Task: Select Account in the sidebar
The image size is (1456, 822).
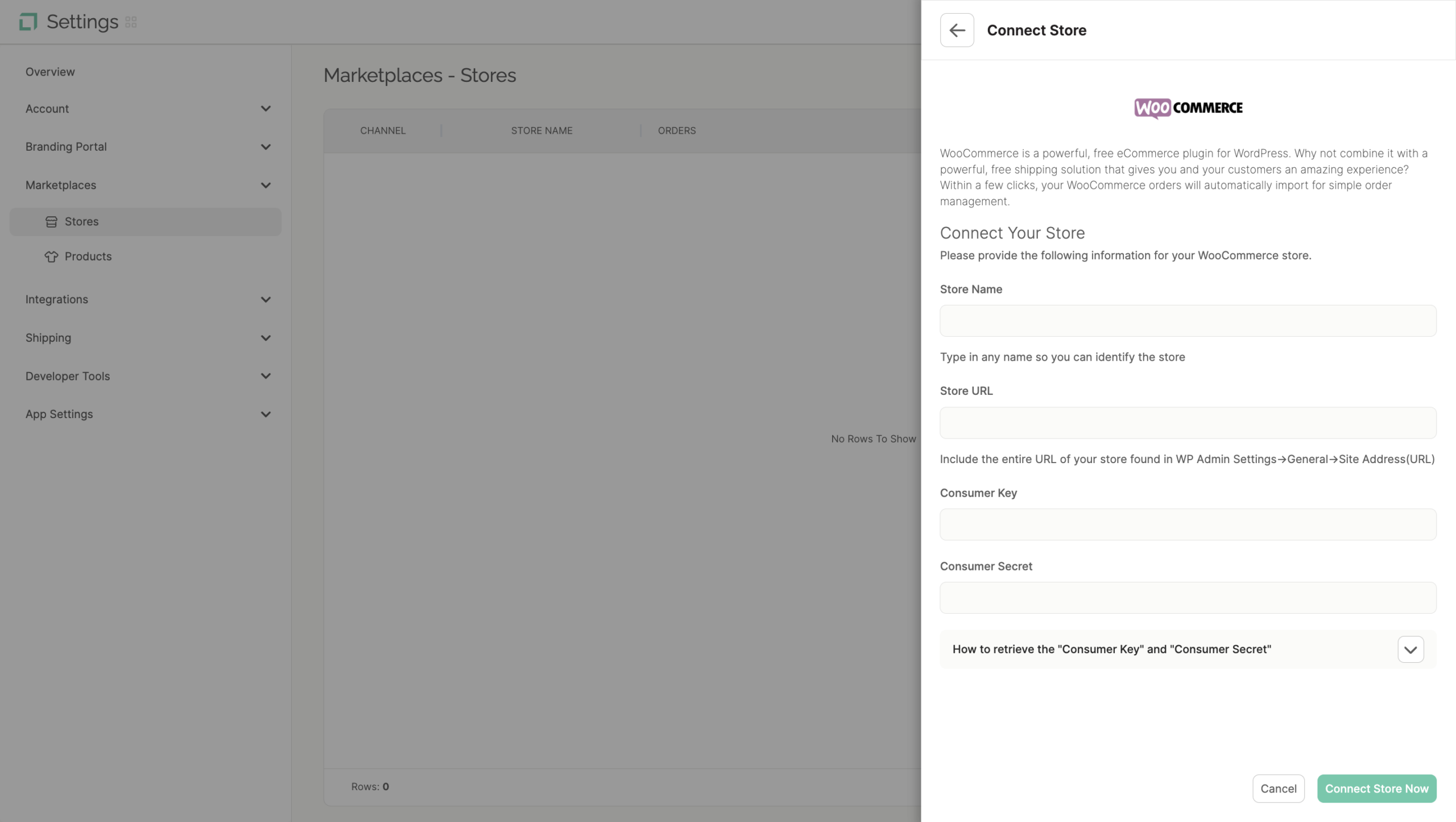Action: [47, 109]
